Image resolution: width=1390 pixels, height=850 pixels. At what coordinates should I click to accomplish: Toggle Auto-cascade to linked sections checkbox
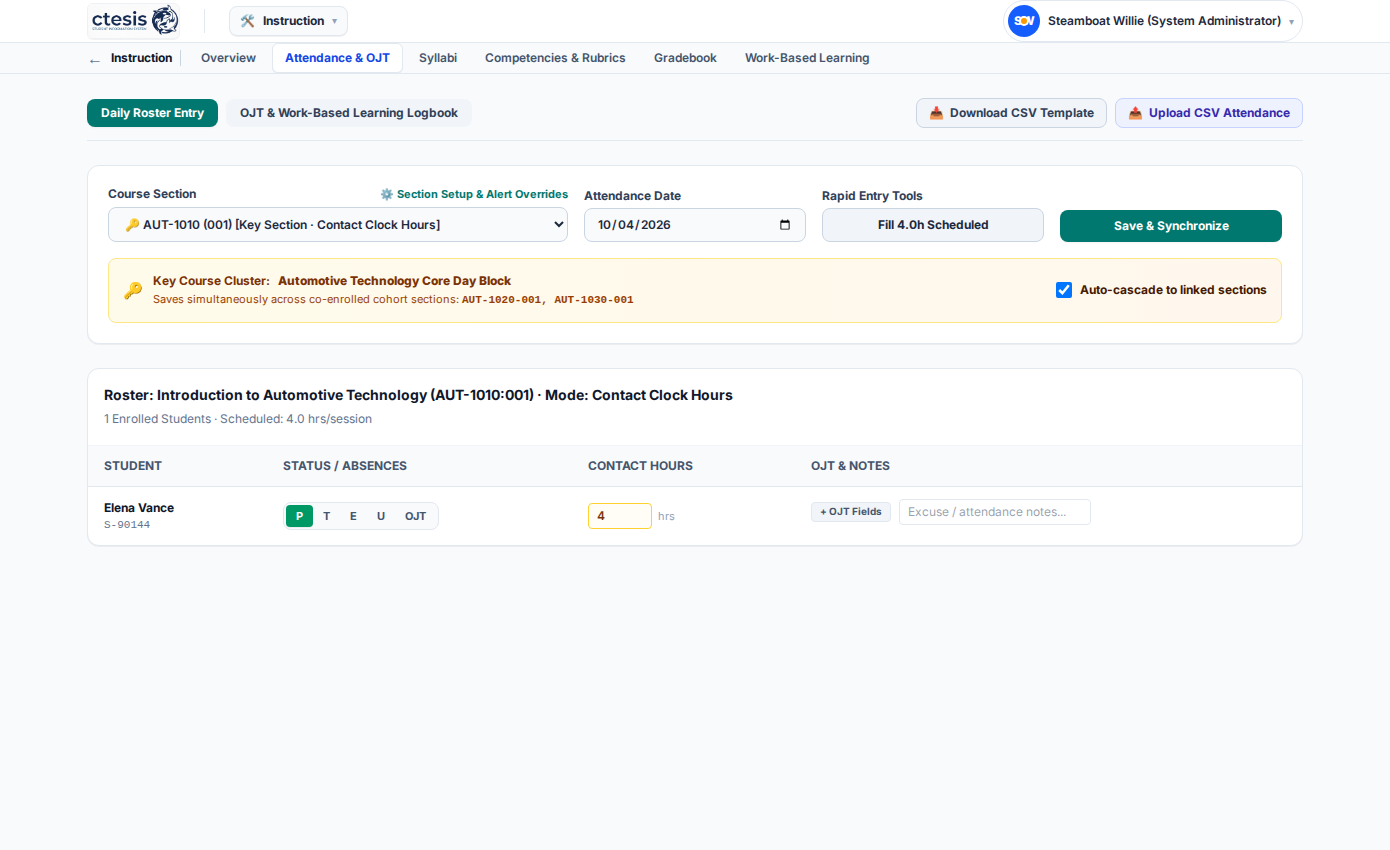coord(1064,290)
